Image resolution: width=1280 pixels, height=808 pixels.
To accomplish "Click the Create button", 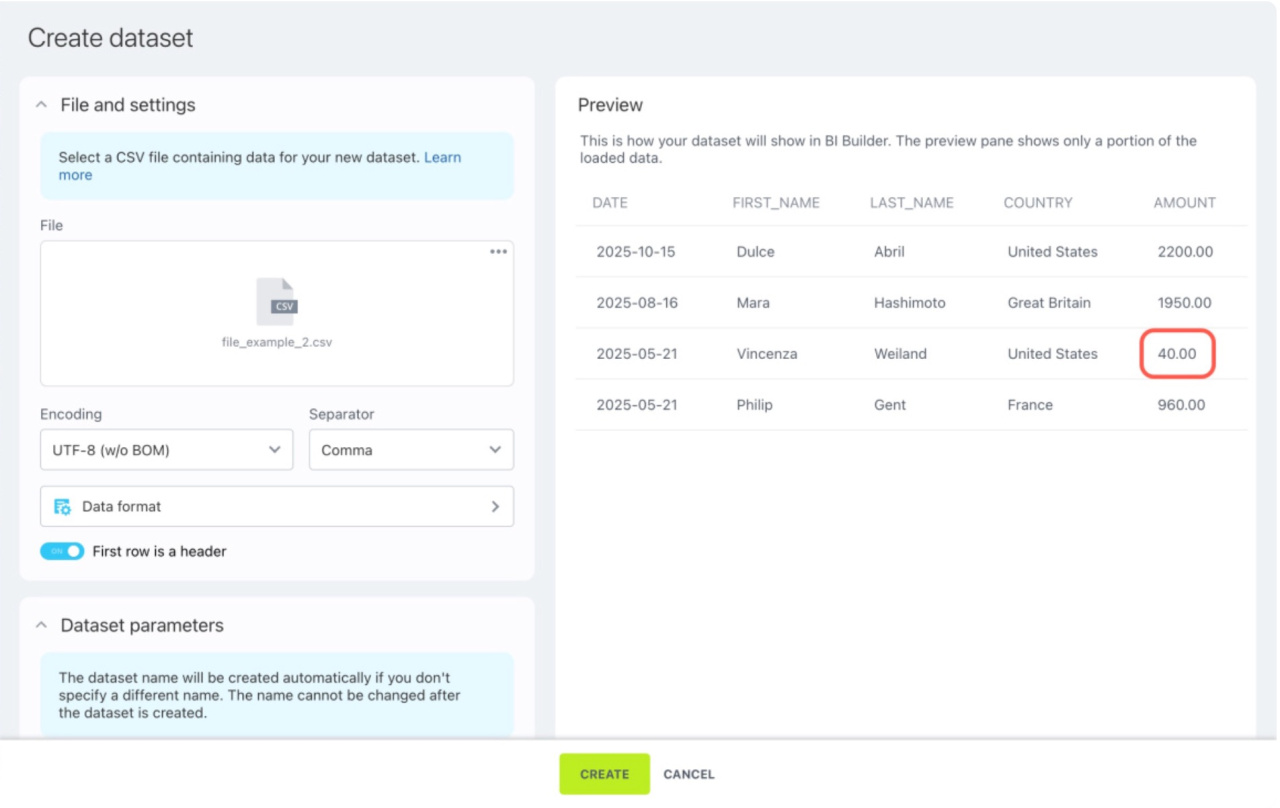I will (x=604, y=774).
